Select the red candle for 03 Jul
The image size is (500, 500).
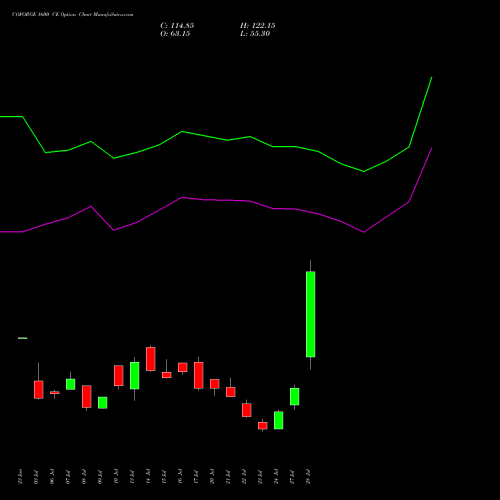39,390
